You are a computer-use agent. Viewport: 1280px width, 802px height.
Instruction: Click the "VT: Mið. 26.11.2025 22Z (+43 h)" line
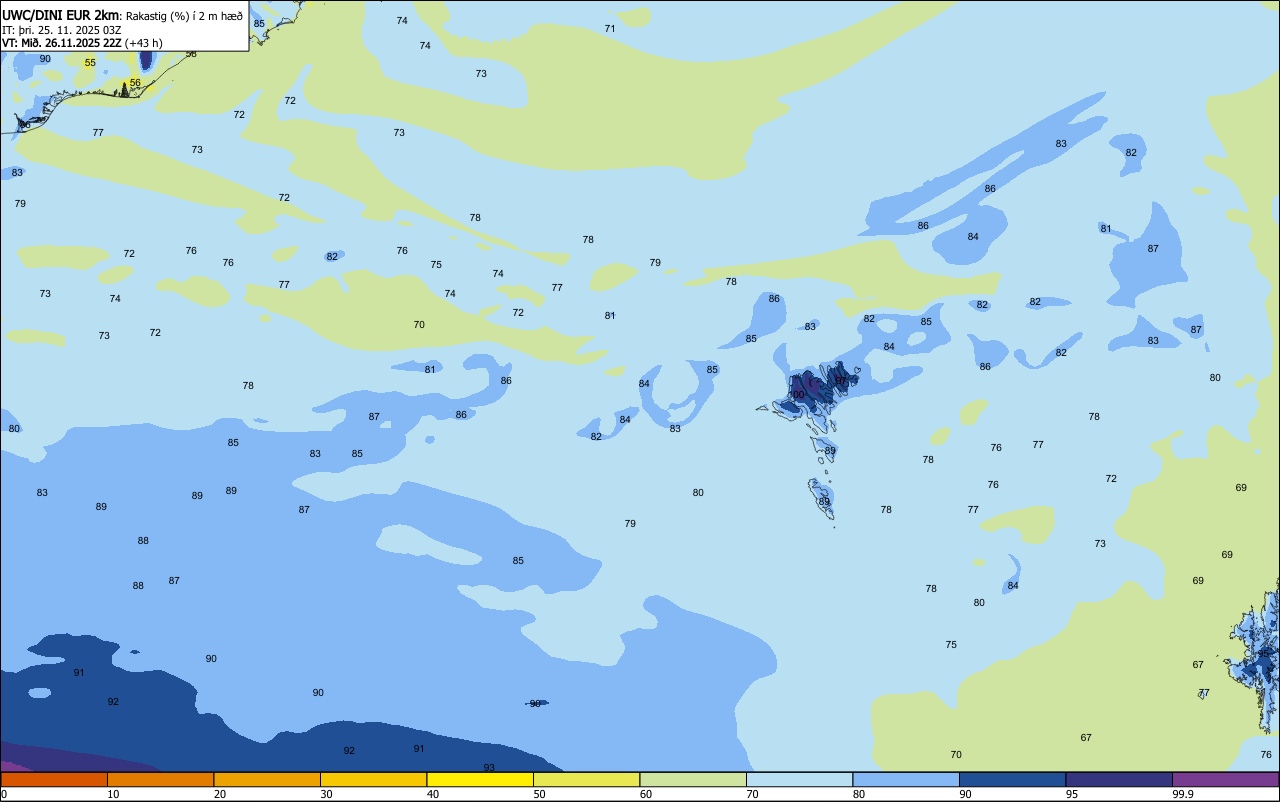[82, 43]
